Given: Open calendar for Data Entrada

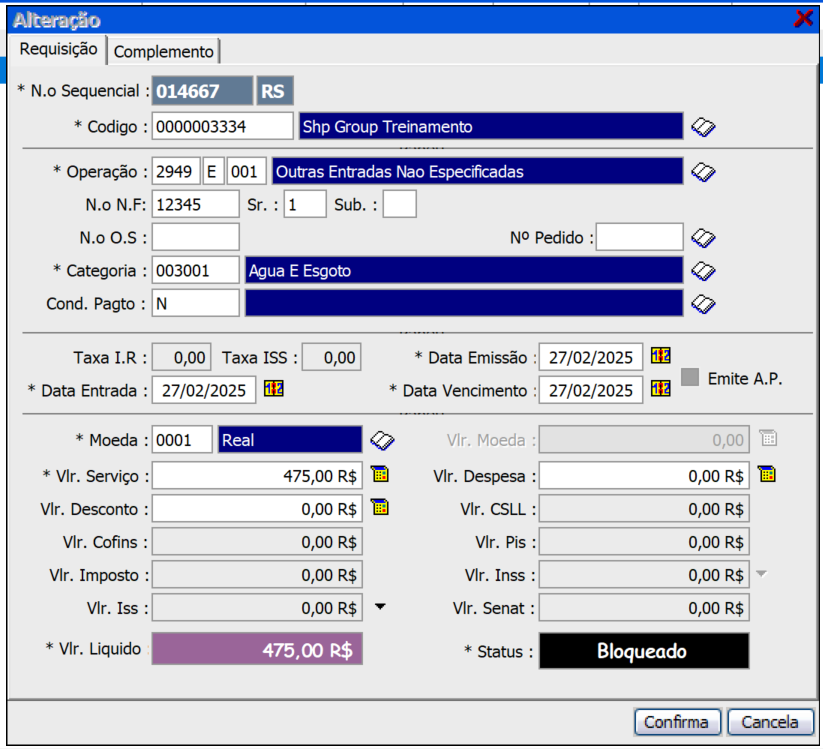Looking at the screenshot, I should click(x=273, y=389).
